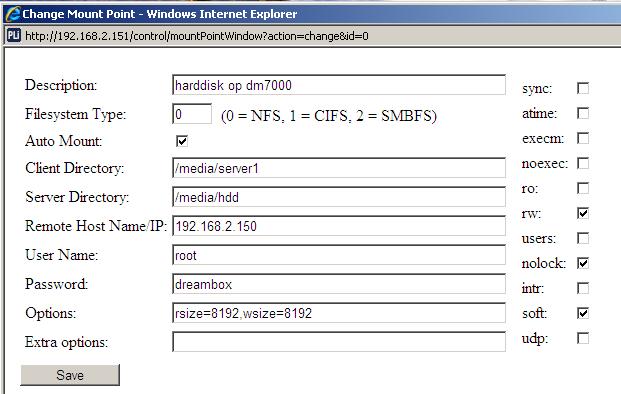Click into the Server Directory field
The height and width of the screenshot is (394, 621).
tap(339, 197)
